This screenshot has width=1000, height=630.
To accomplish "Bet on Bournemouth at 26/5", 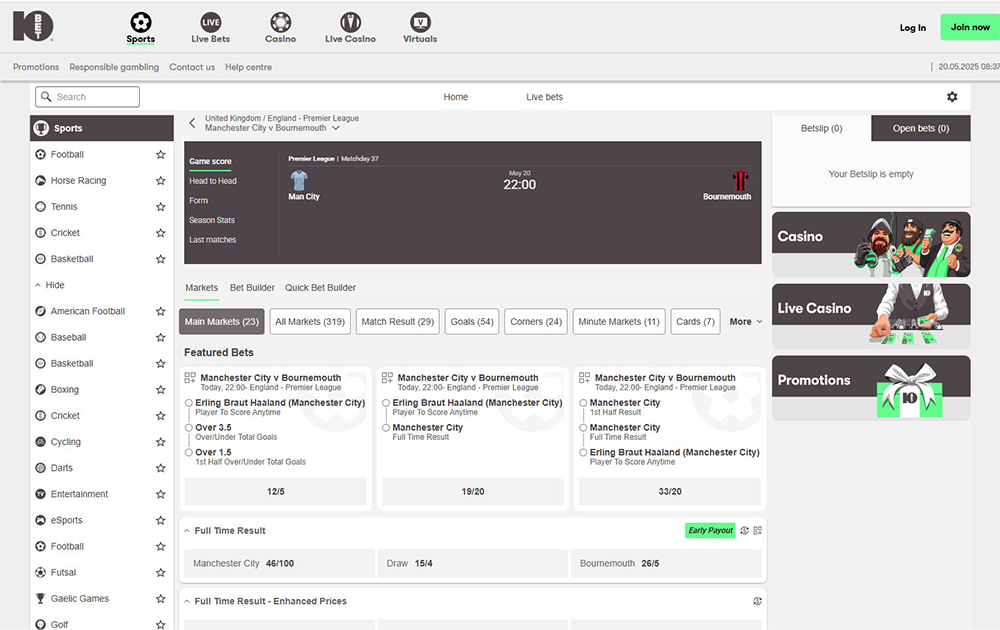I will [x=666, y=564].
